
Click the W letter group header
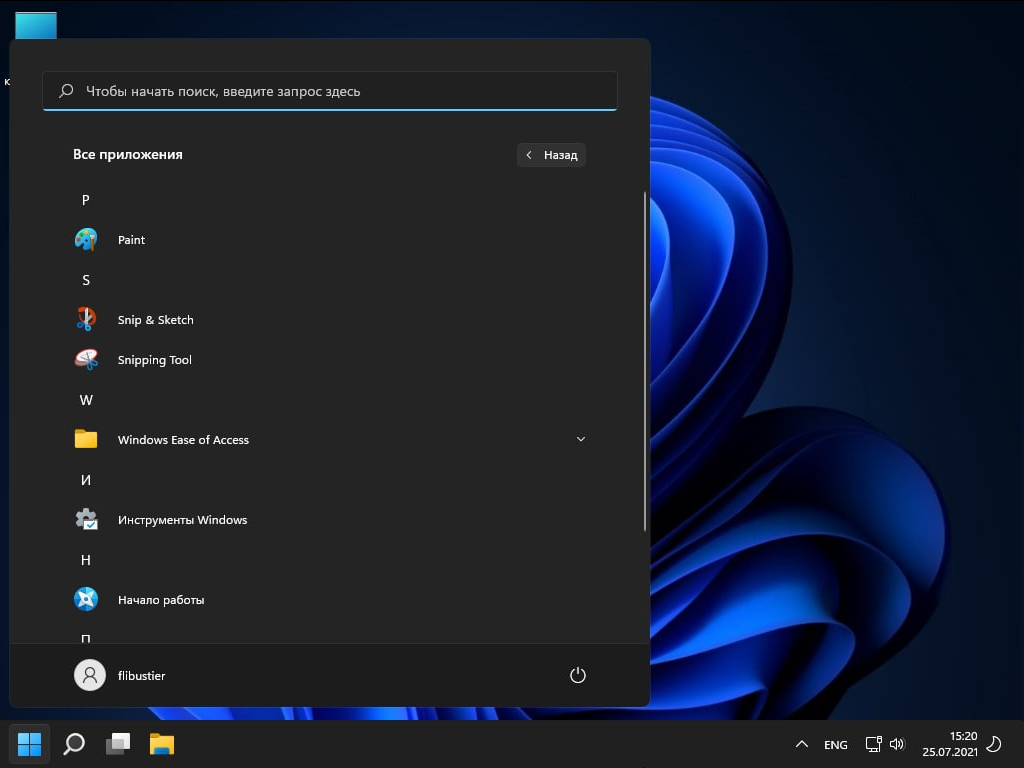point(86,400)
